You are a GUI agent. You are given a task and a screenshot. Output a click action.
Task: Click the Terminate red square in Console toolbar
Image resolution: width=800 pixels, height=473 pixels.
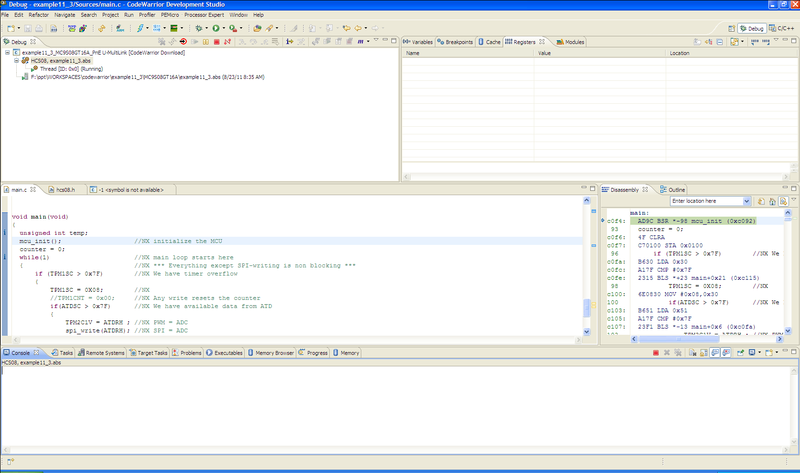pos(656,353)
